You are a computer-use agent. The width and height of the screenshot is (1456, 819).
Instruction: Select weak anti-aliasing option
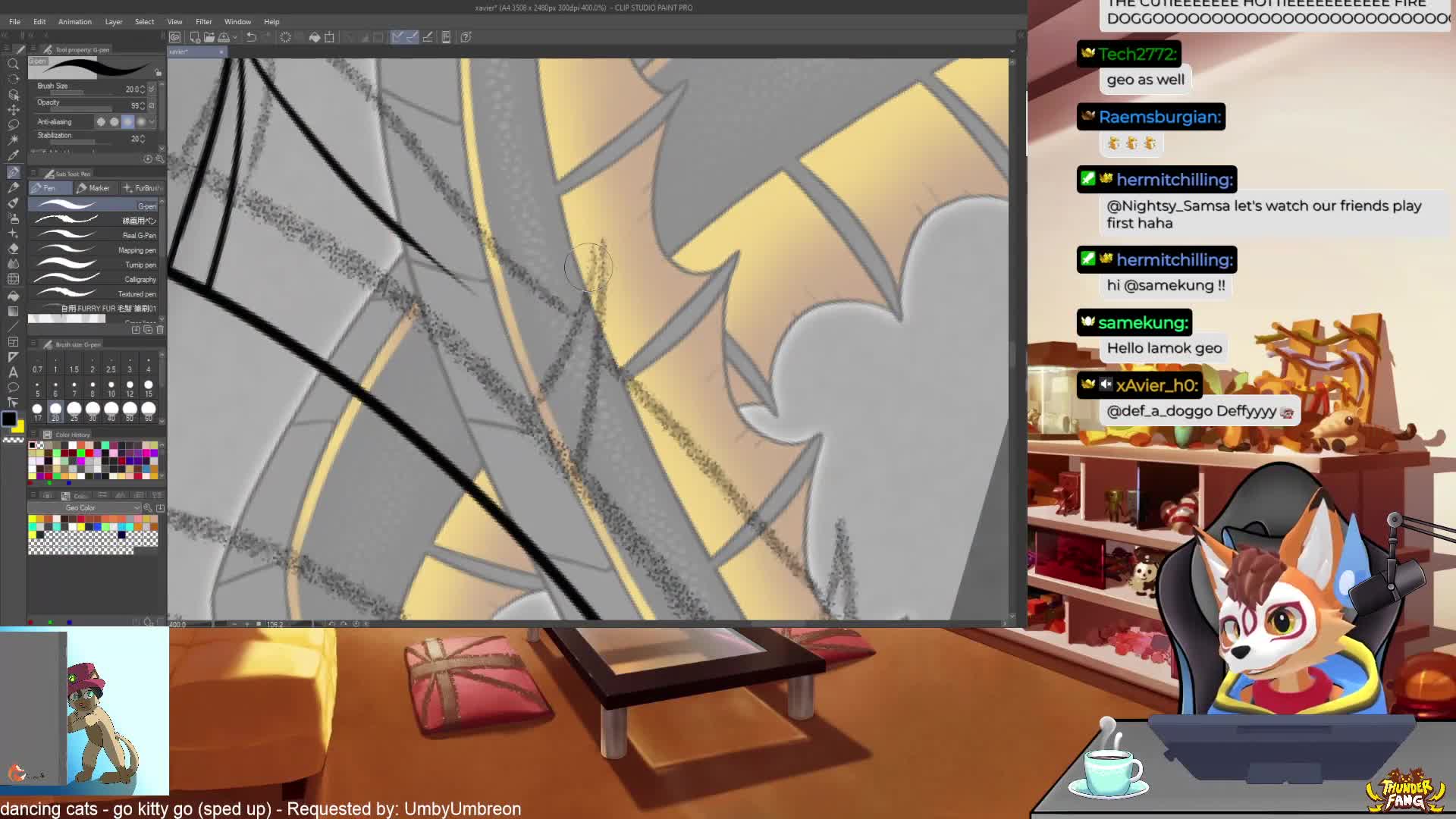[x=115, y=122]
